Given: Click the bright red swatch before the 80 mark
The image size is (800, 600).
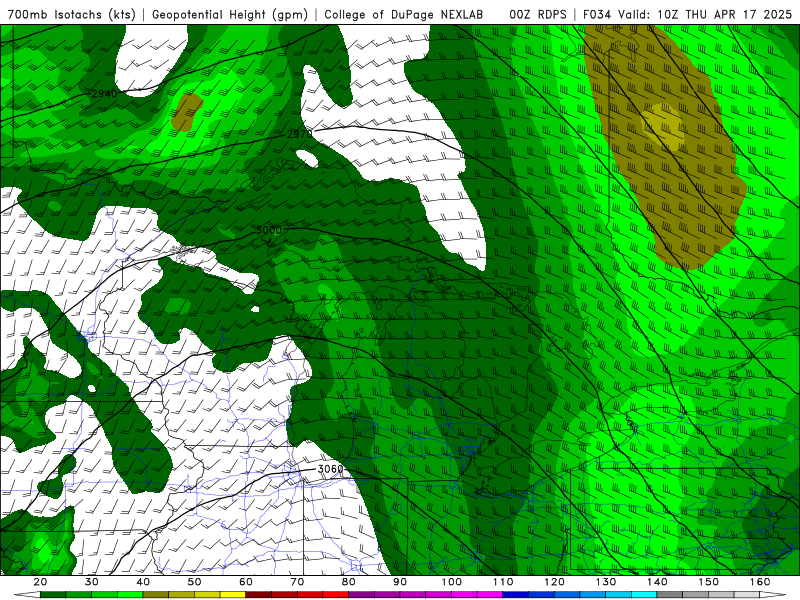Looking at the screenshot, I should tap(335, 595).
